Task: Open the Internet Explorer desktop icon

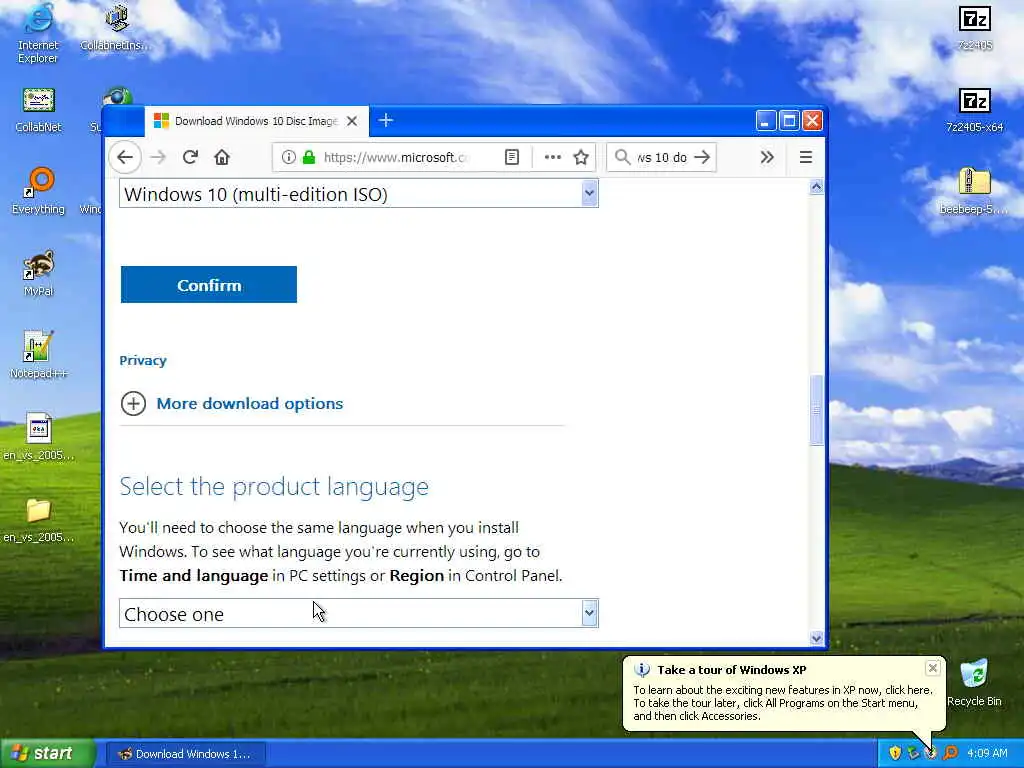Action: pos(38,33)
